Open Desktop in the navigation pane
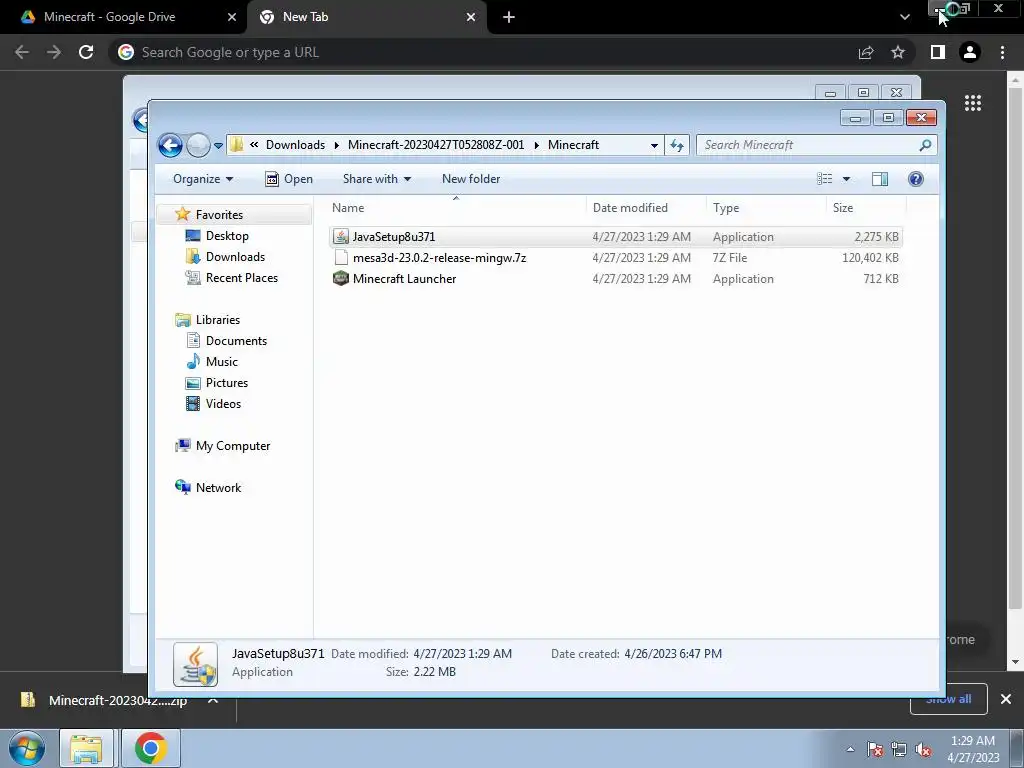Viewport: 1024px width, 768px height. [x=227, y=236]
